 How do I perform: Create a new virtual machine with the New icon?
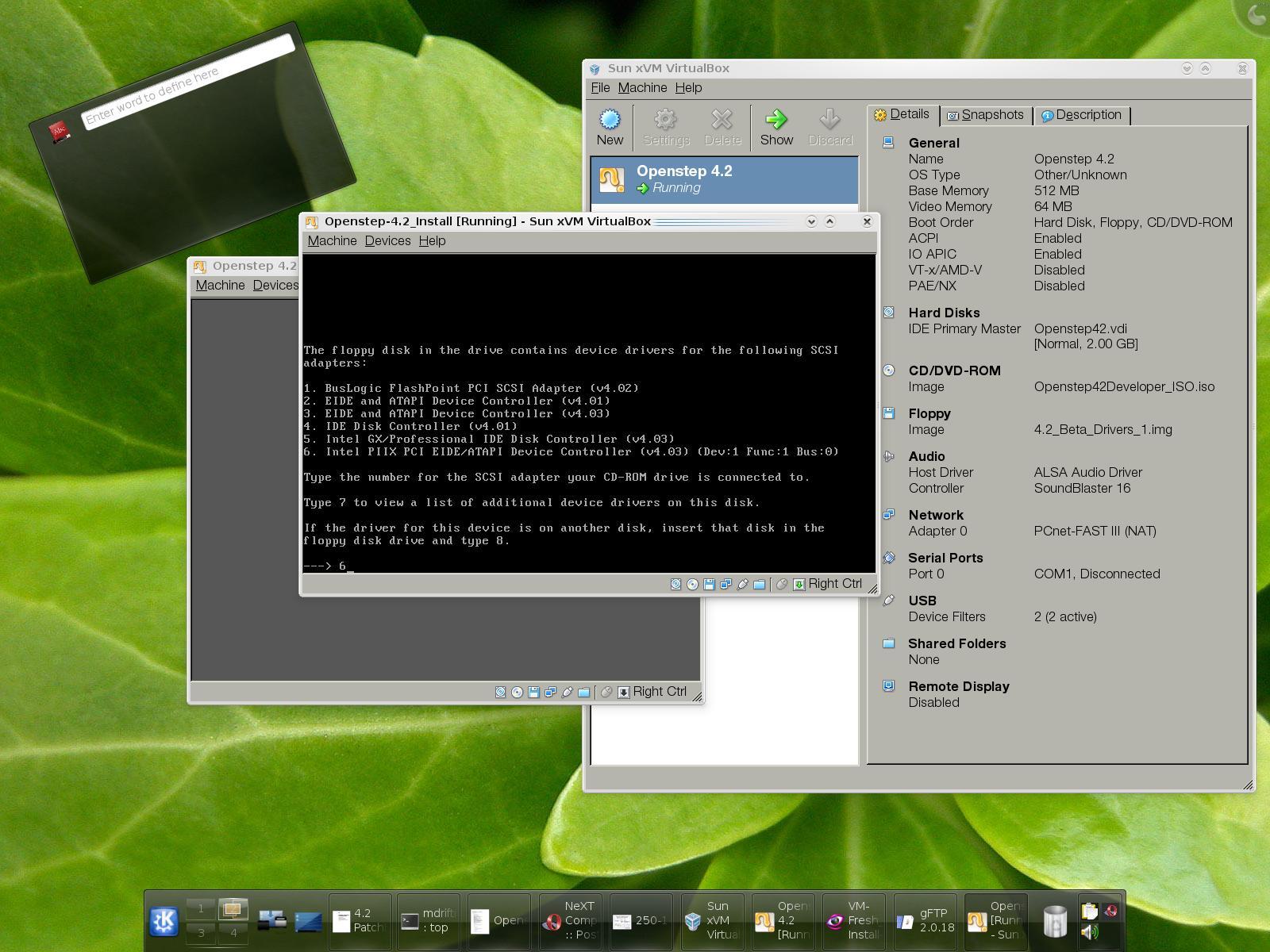click(x=609, y=125)
